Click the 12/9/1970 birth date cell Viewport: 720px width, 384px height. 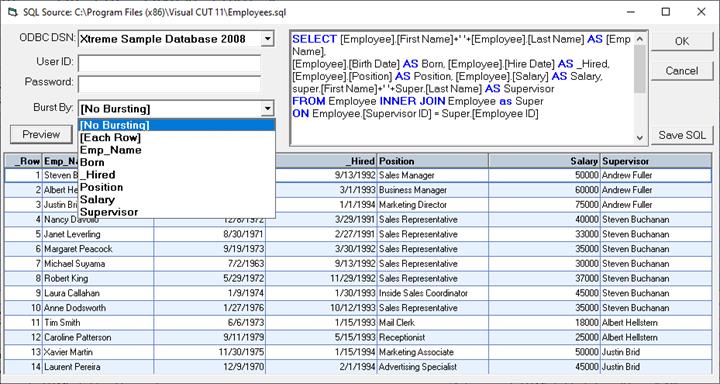(x=210, y=367)
